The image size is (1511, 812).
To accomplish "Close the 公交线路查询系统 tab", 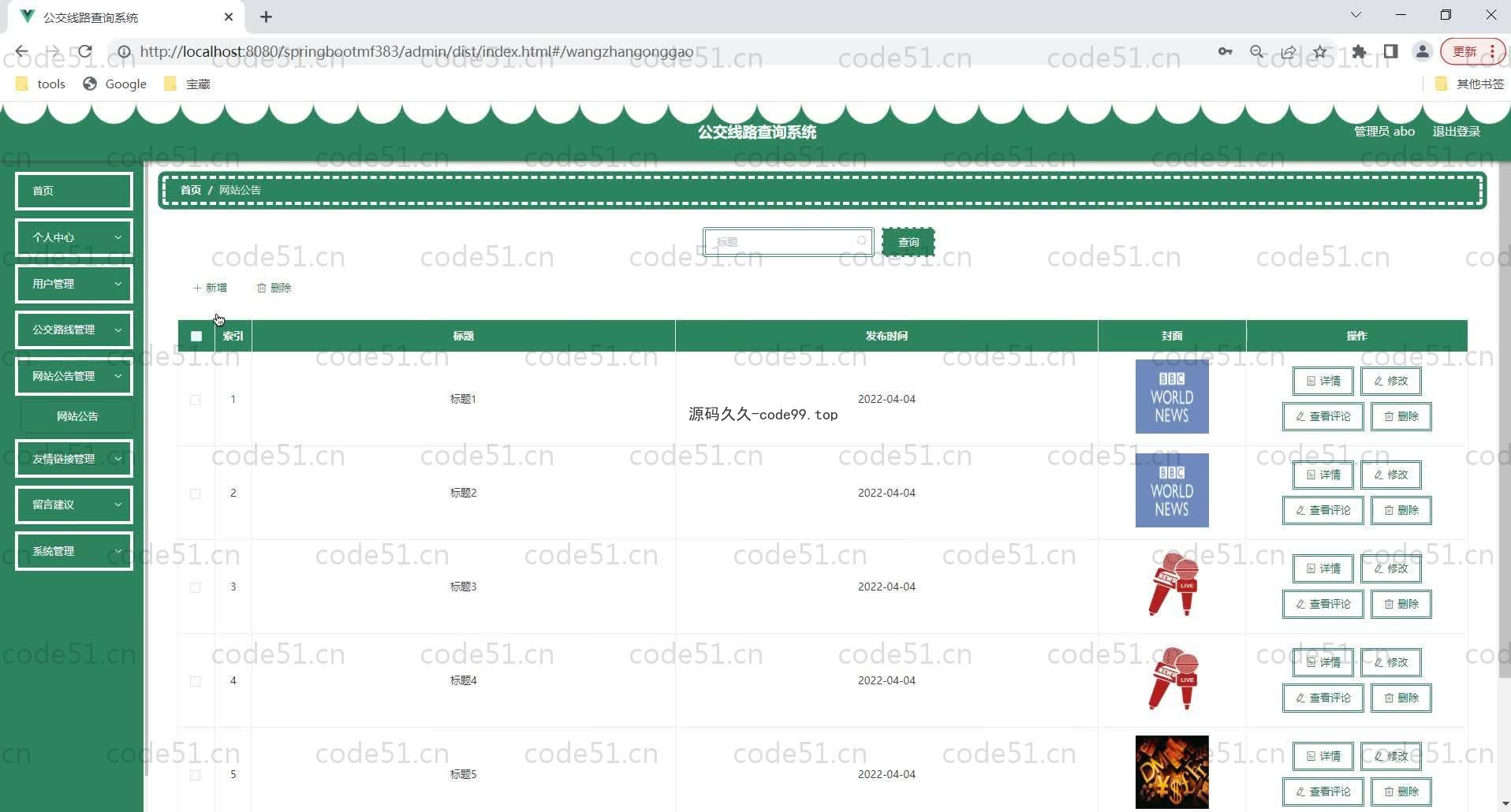I will (229, 17).
